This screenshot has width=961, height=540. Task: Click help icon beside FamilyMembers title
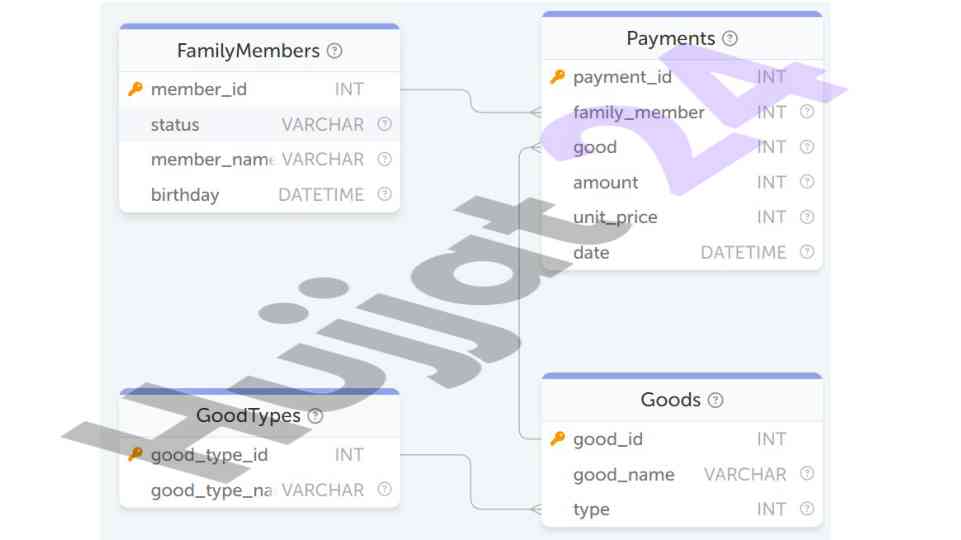click(x=334, y=51)
